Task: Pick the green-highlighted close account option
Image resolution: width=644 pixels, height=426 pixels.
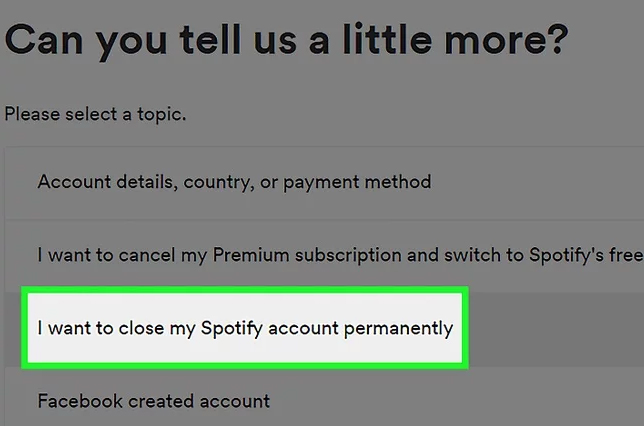Action: [245, 328]
